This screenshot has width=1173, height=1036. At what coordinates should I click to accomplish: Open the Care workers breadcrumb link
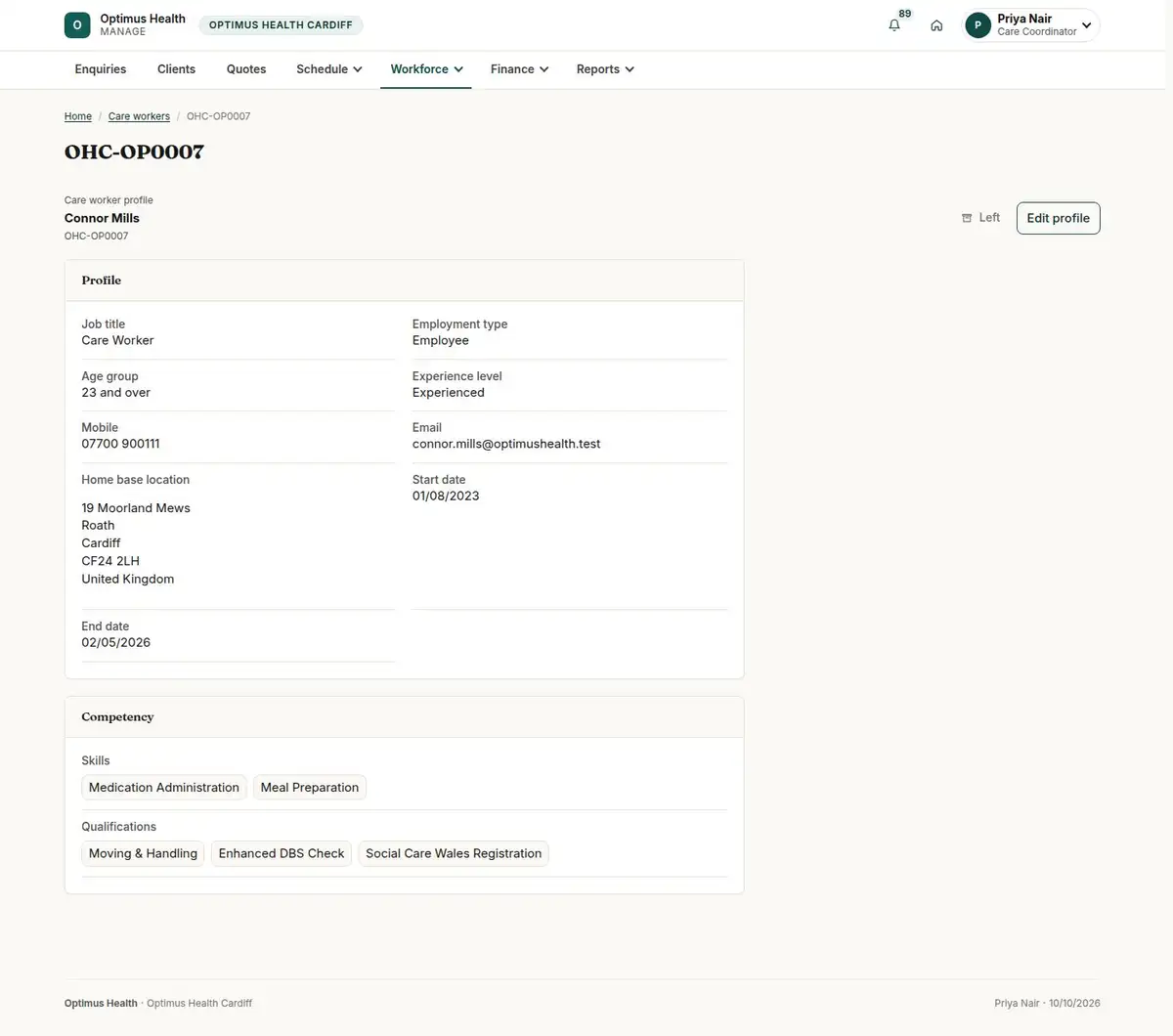[x=139, y=116]
